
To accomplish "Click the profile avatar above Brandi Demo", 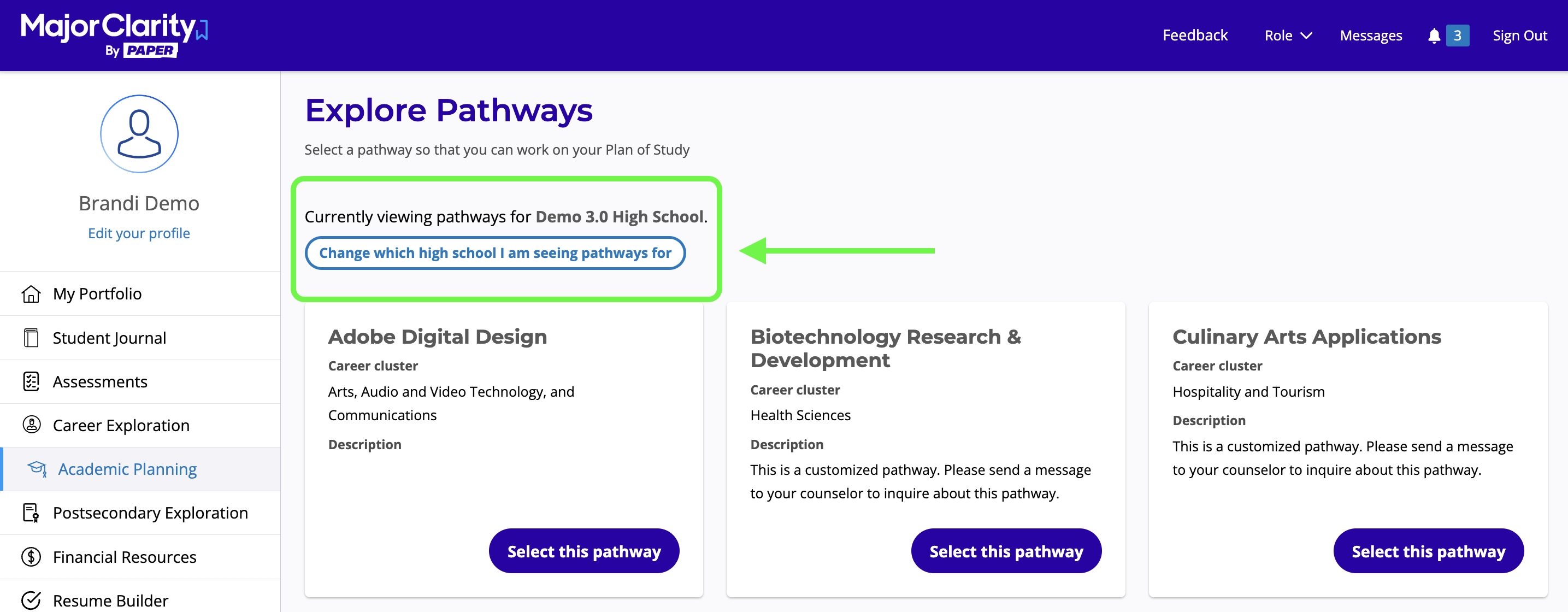I will point(139,133).
